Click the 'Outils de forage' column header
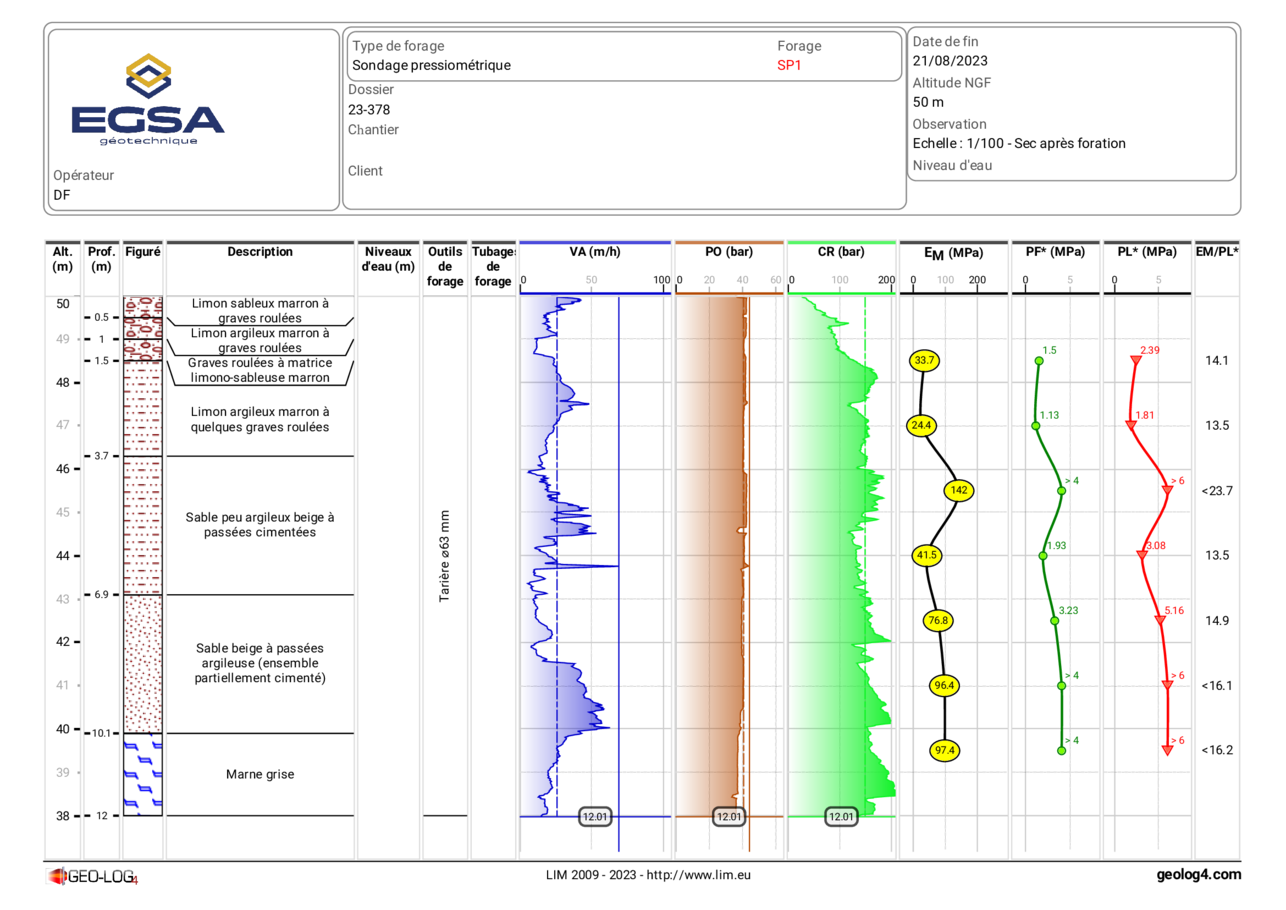Viewport: 1286px width, 910px height. pyautogui.click(x=445, y=267)
